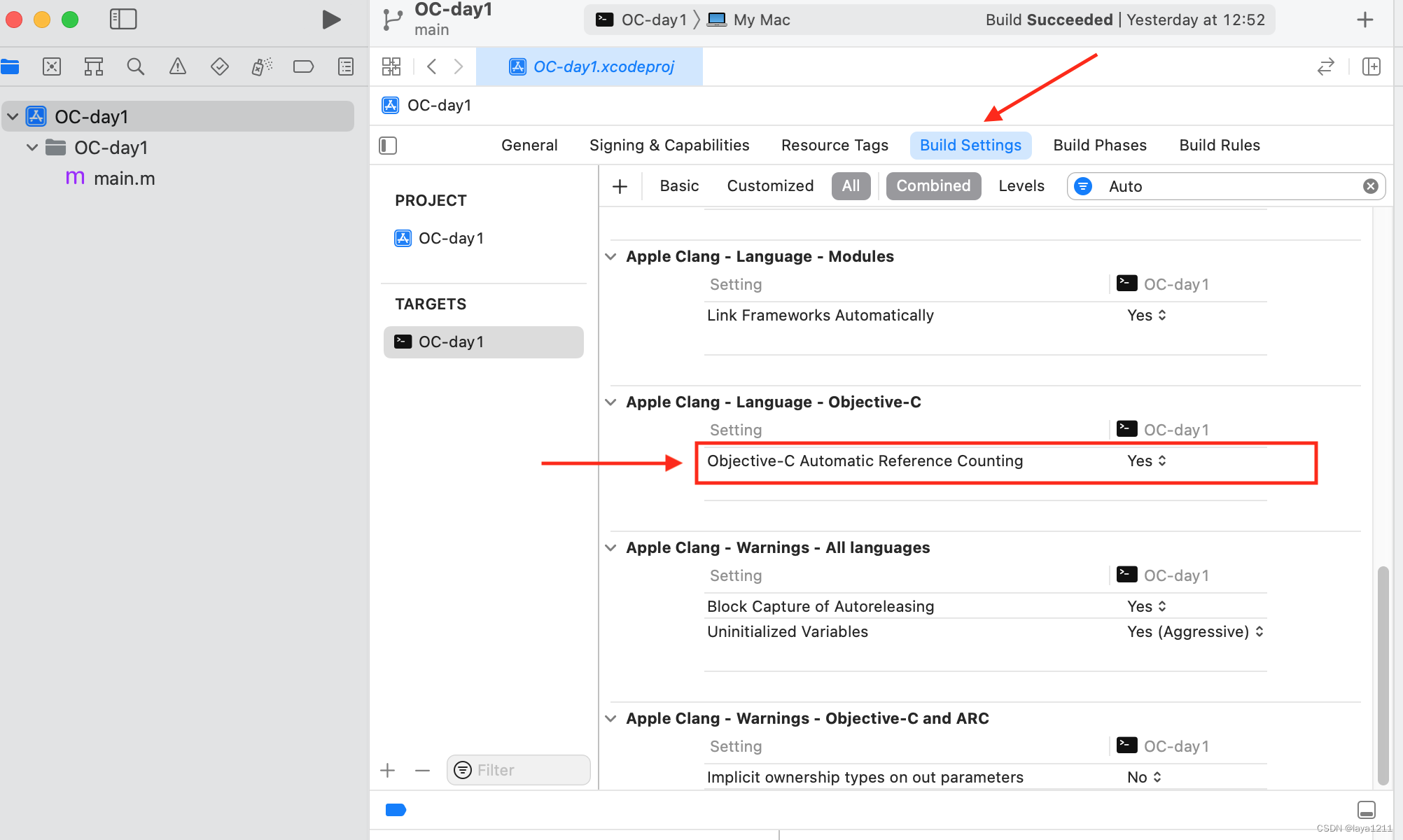Select the main.m file
This screenshot has height=840, width=1403.
[x=110, y=178]
